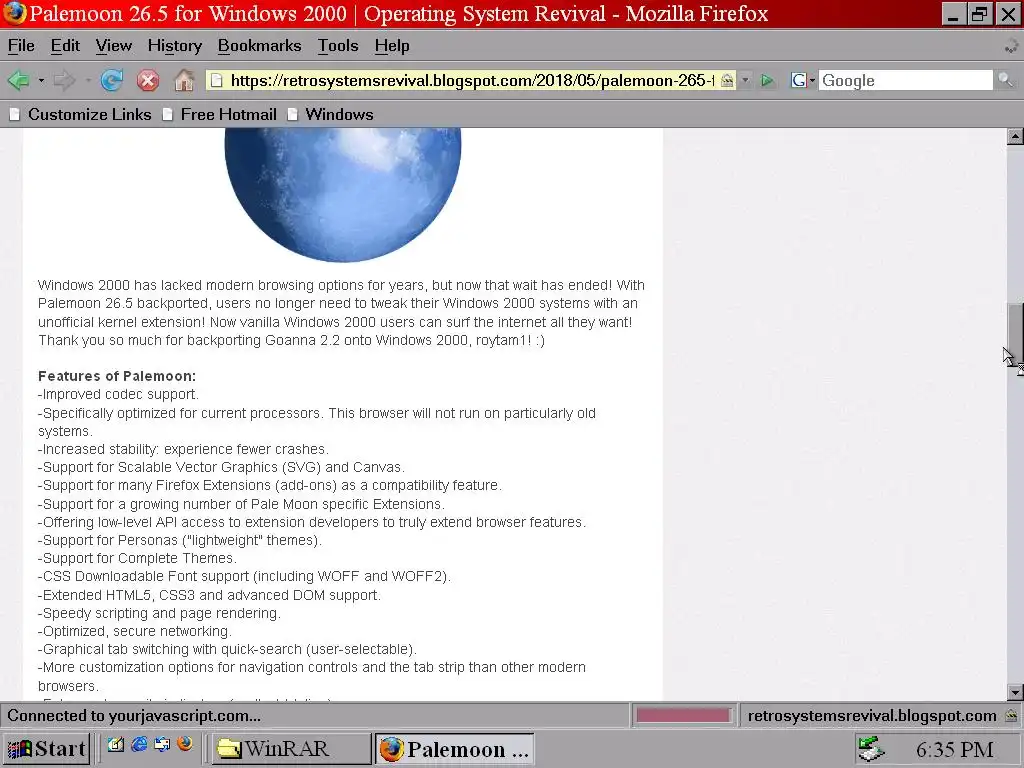Viewport: 1024px width, 768px height.
Task: Click the third quick launch icon (Outlook Express)
Action: click(x=162, y=744)
